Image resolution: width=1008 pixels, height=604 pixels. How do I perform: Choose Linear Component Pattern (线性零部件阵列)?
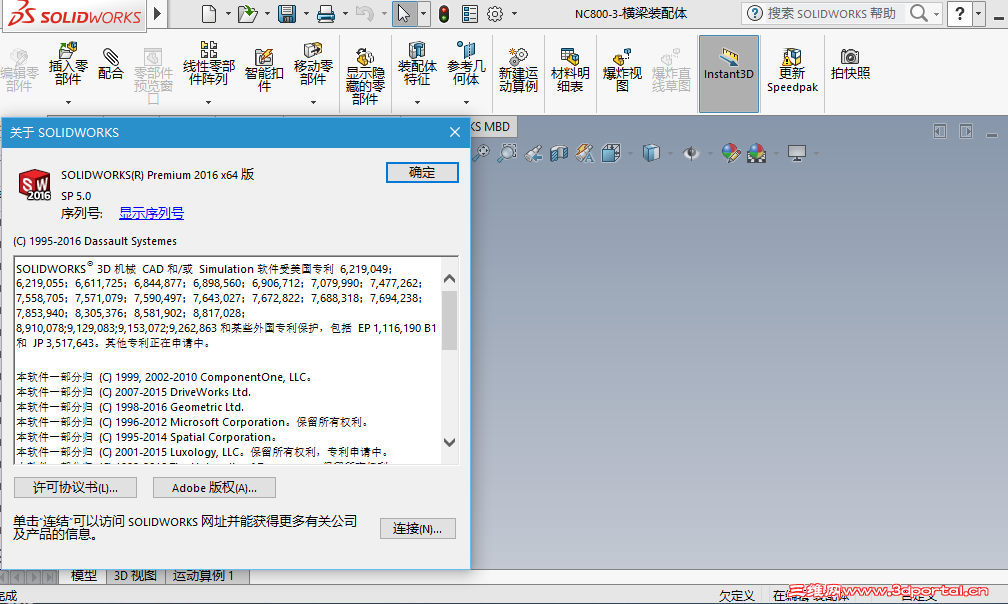pos(209,64)
